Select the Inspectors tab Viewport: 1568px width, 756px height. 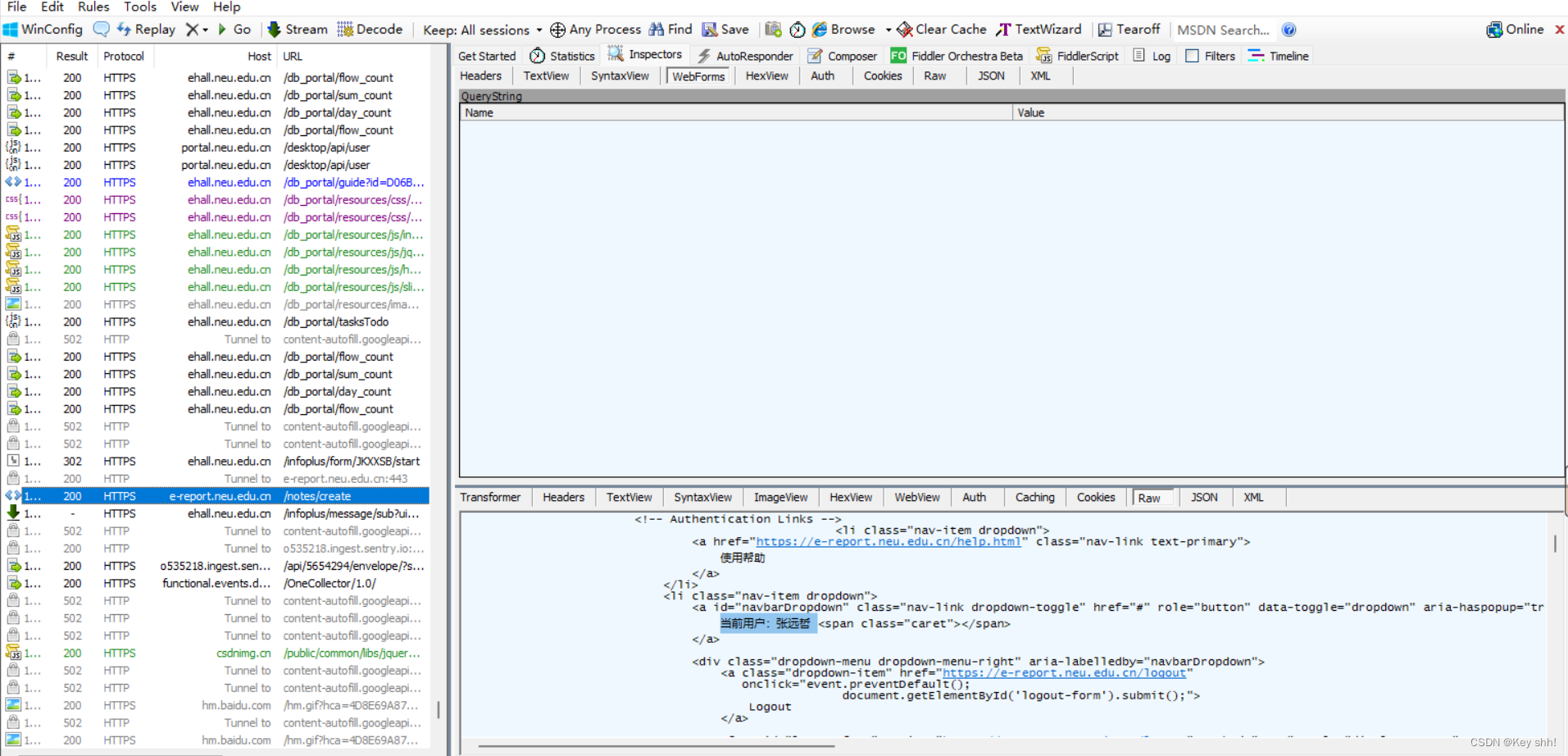pos(645,55)
